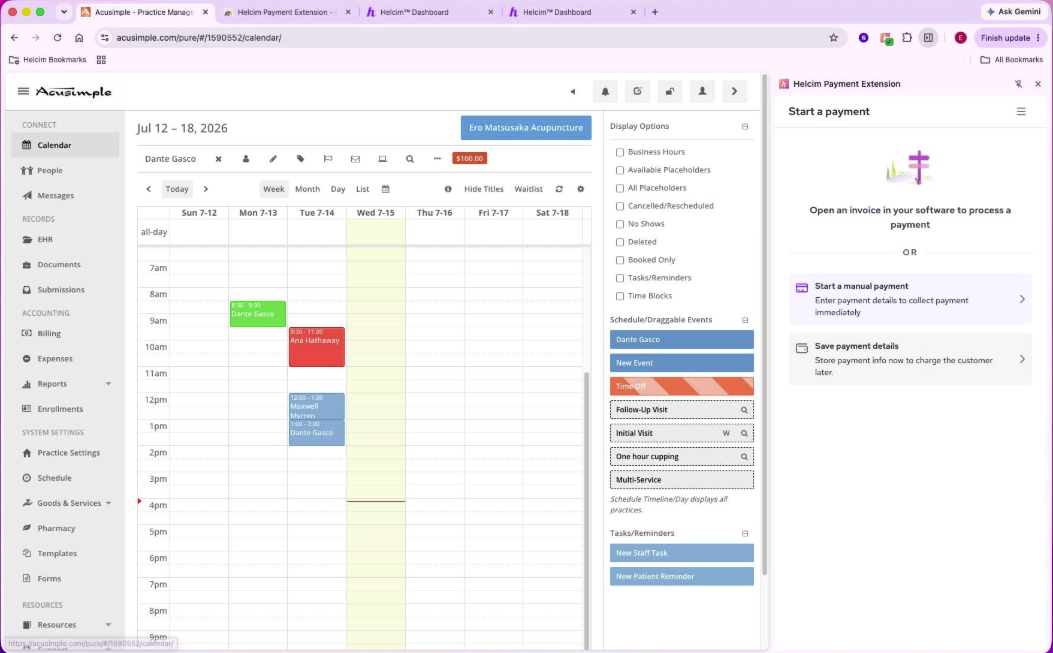Check the Booked Only option
Screen dimensions: 1053x653
(x=620, y=260)
